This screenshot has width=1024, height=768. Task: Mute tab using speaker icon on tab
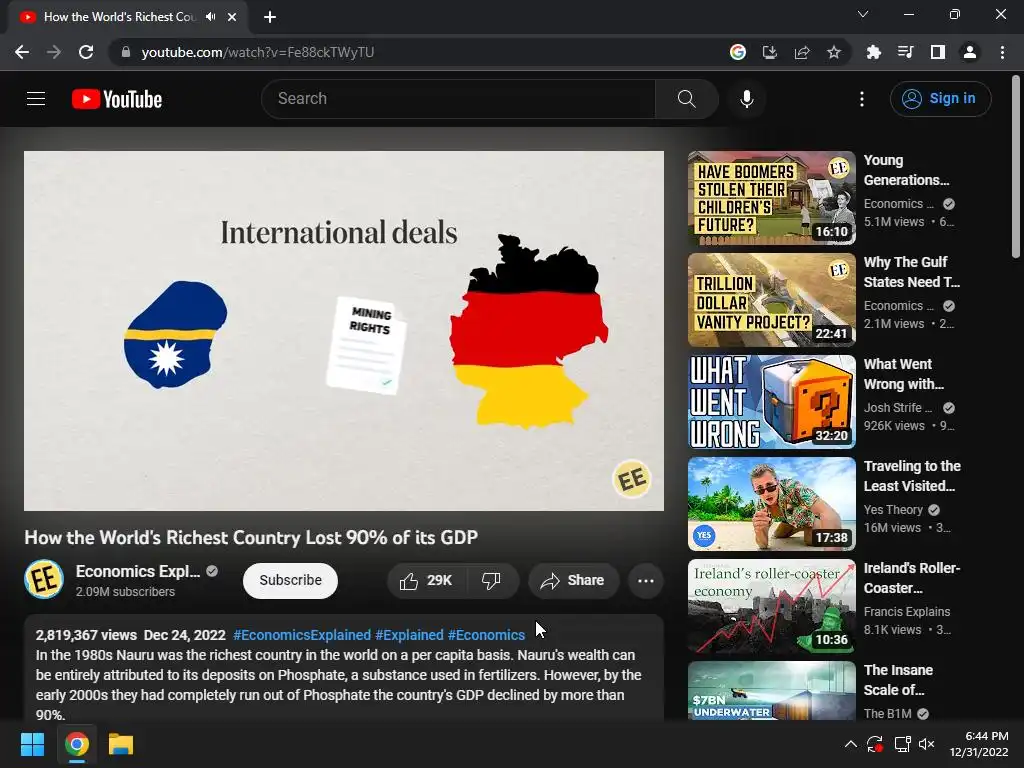(210, 17)
